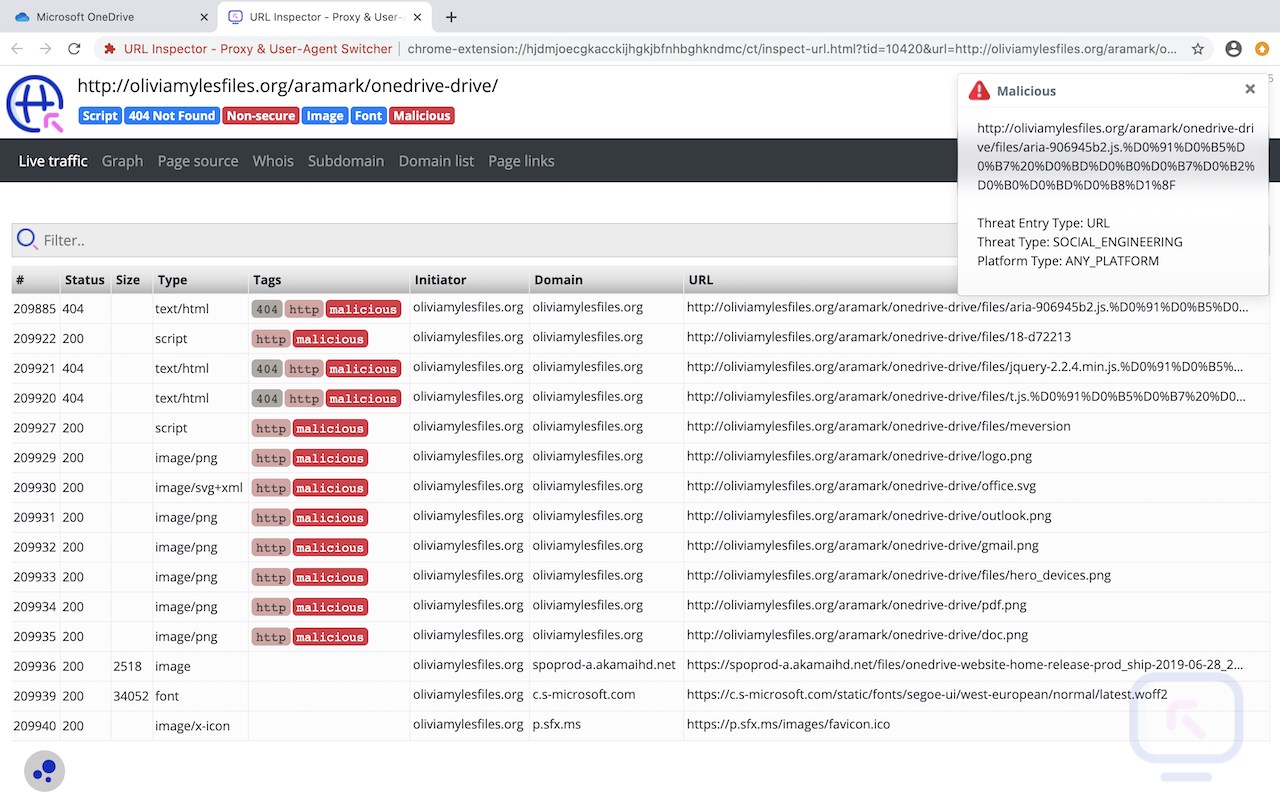Click the magnifier icon in the filter bar
1280x800 pixels.
pyautogui.click(x=27, y=239)
